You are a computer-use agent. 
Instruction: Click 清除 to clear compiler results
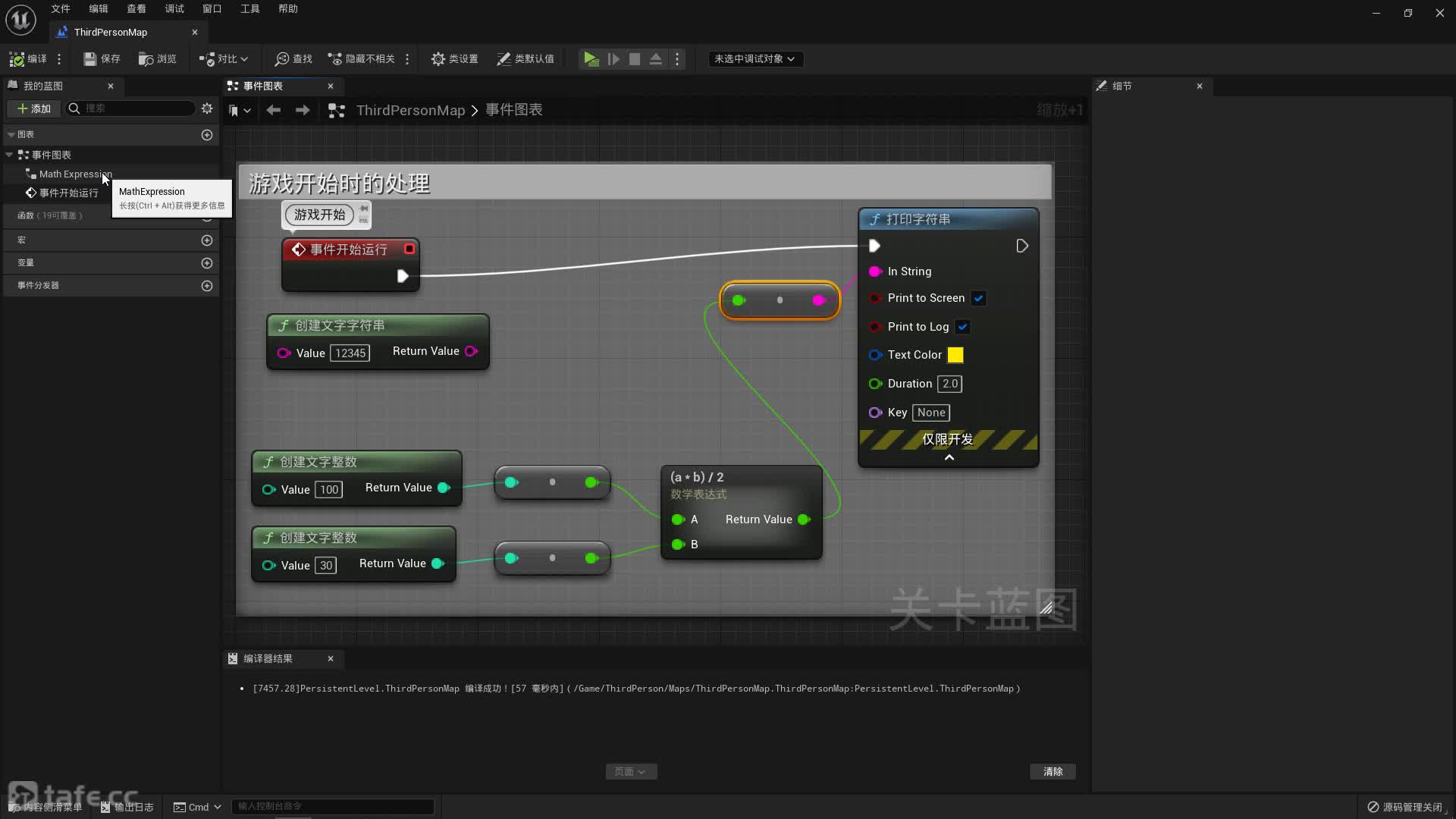1053,771
